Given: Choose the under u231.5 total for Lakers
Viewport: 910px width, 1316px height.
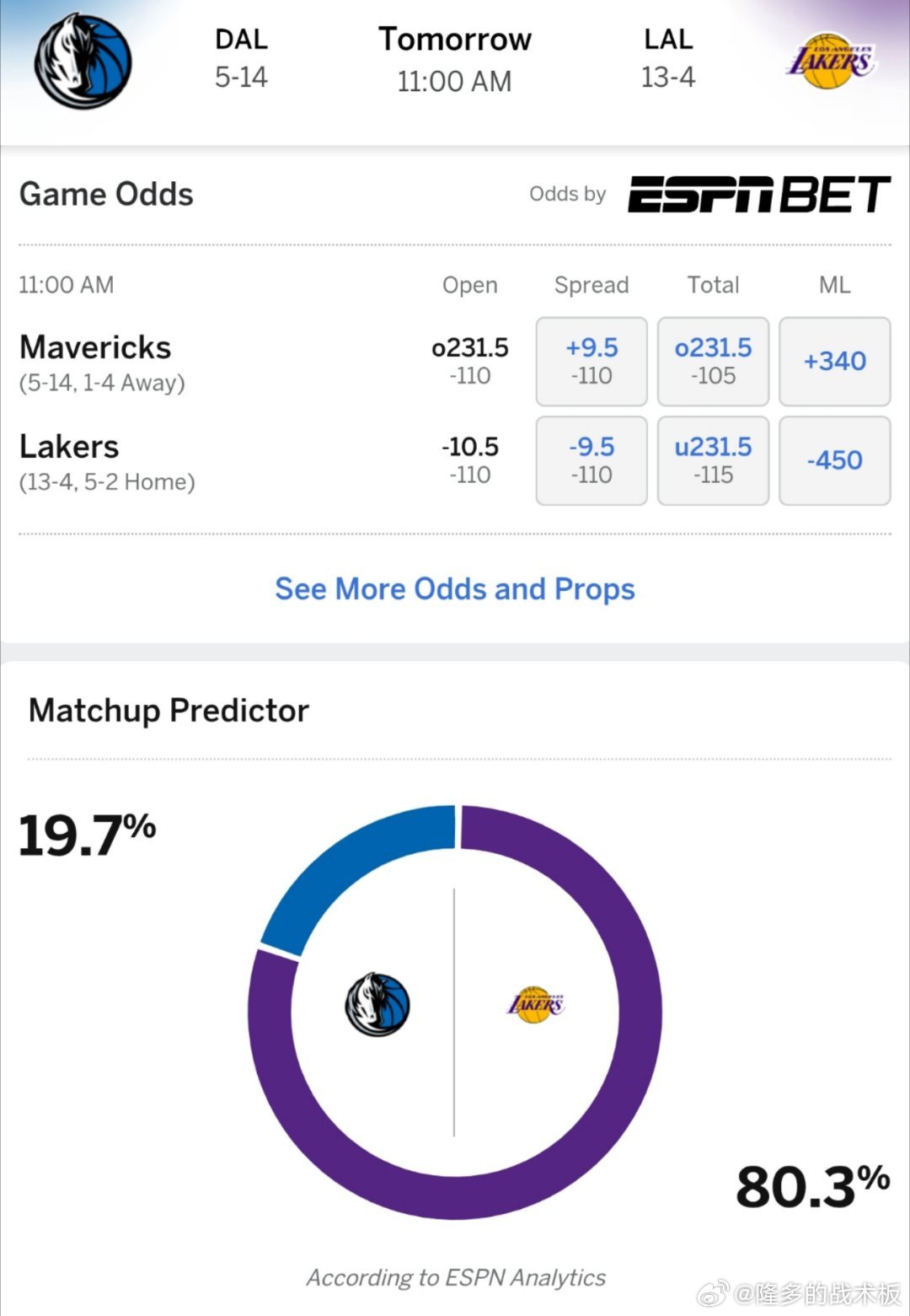Looking at the screenshot, I should click(713, 460).
